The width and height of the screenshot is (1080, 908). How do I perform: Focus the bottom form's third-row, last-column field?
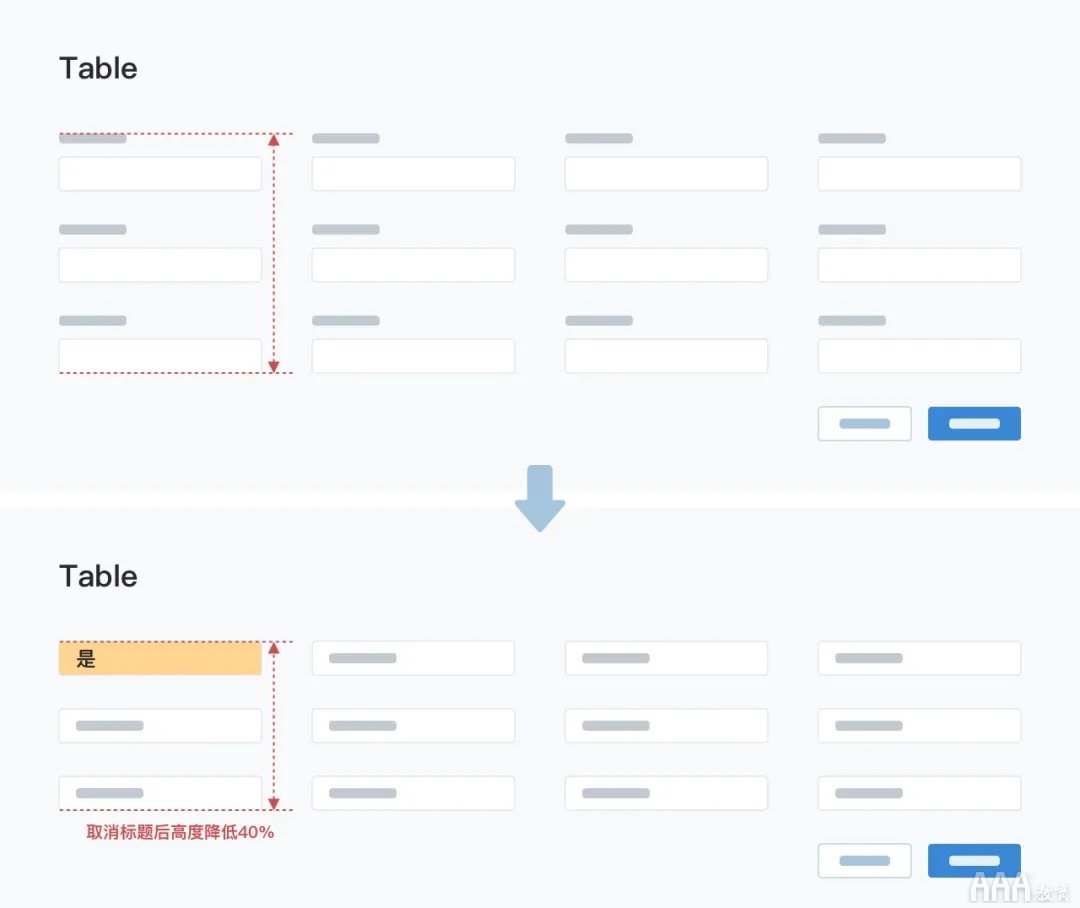(919, 793)
